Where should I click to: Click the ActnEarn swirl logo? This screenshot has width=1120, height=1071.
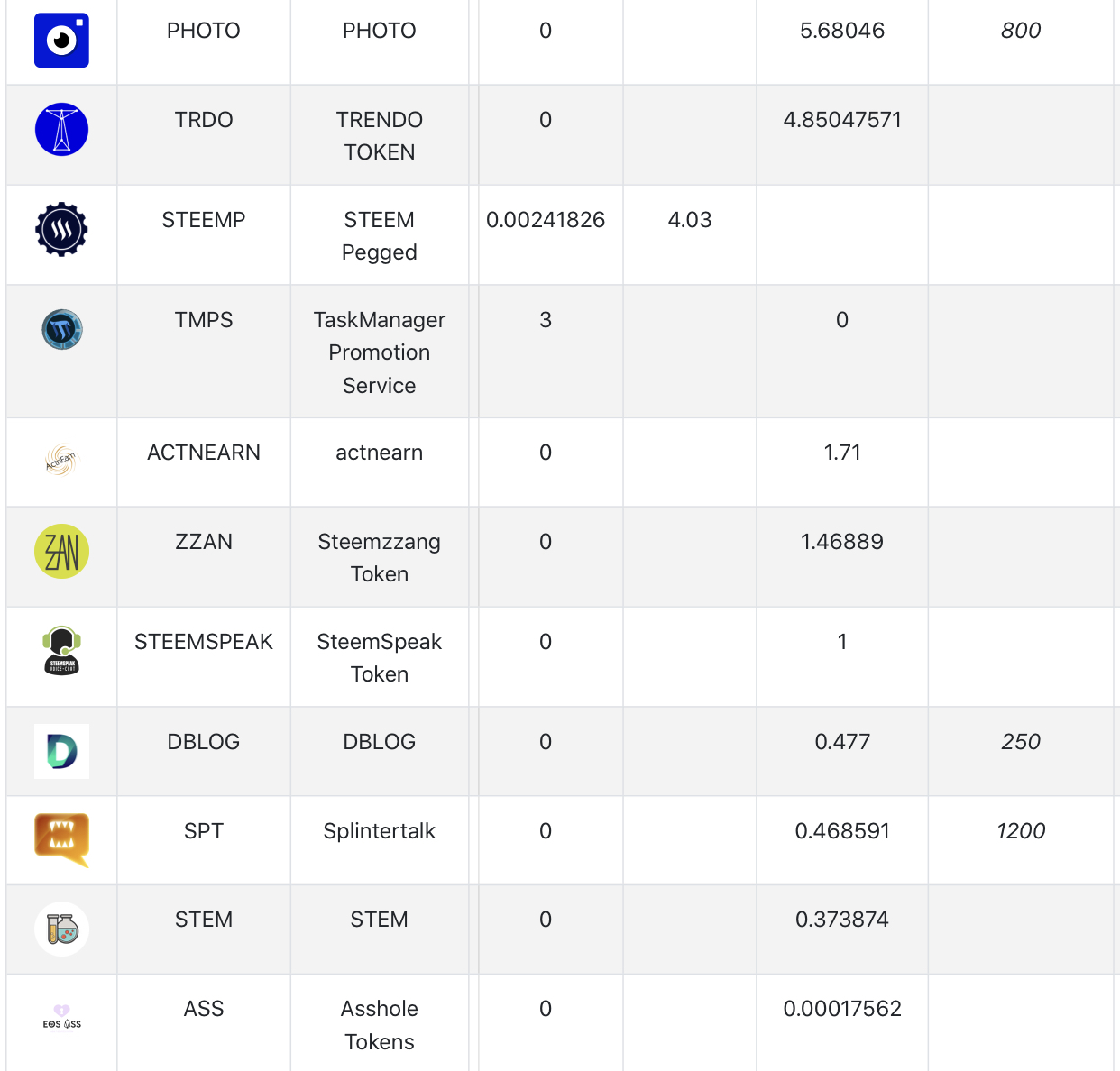[61, 461]
